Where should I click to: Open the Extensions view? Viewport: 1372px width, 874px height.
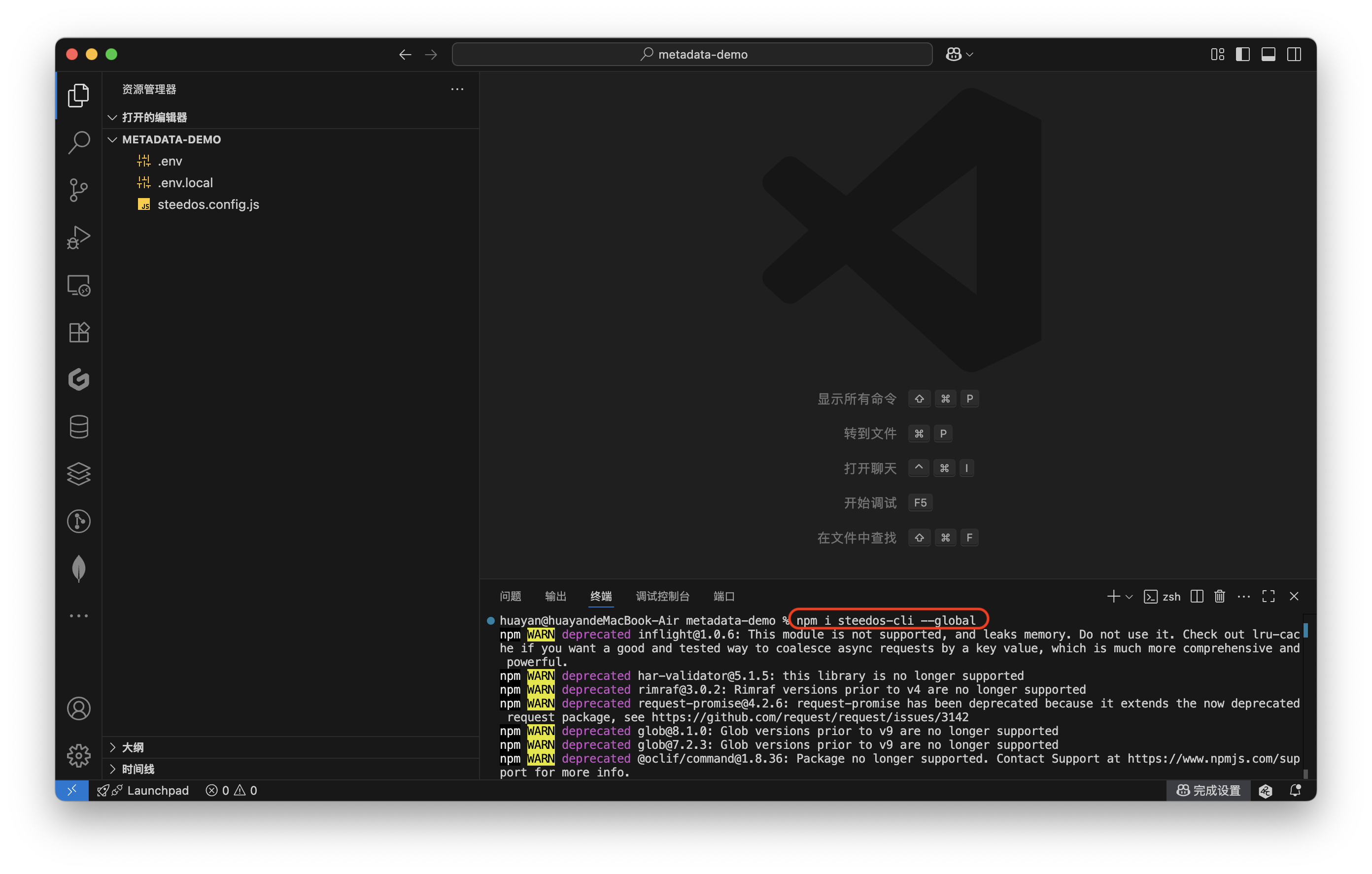click(x=79, y=332)
